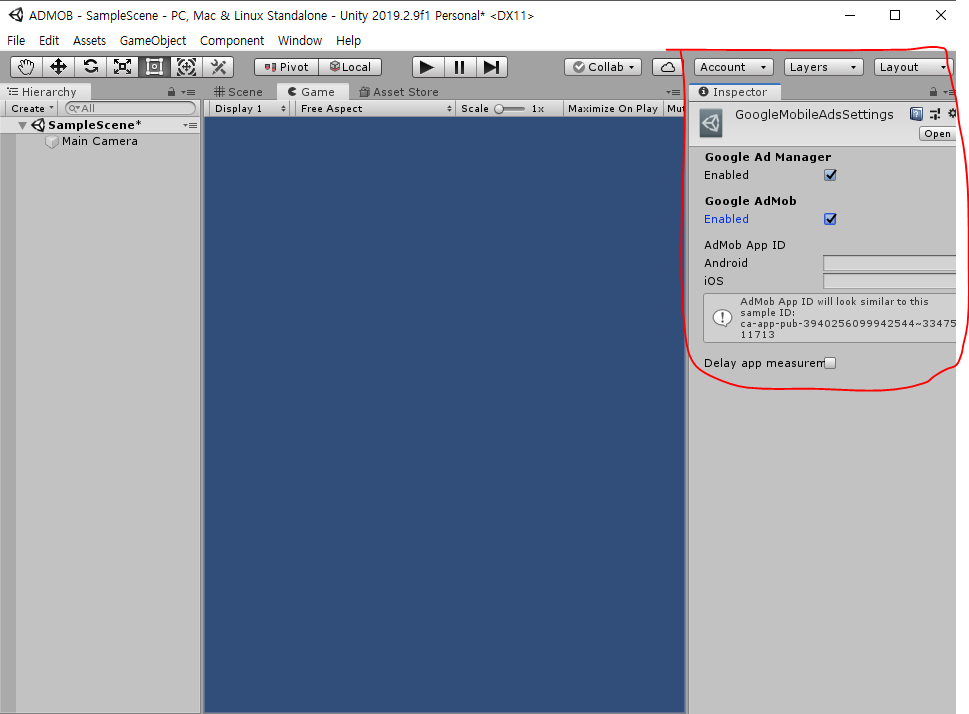Maximize the Unity window
This screenshot has height=714, width=969.
[x=895, y=15]
